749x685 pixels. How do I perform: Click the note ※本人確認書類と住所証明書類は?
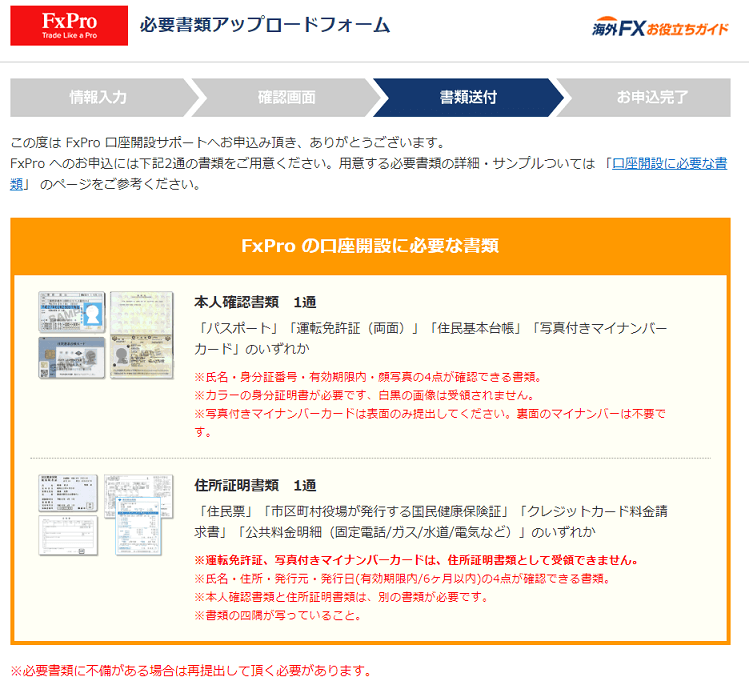tap(341, 597)
